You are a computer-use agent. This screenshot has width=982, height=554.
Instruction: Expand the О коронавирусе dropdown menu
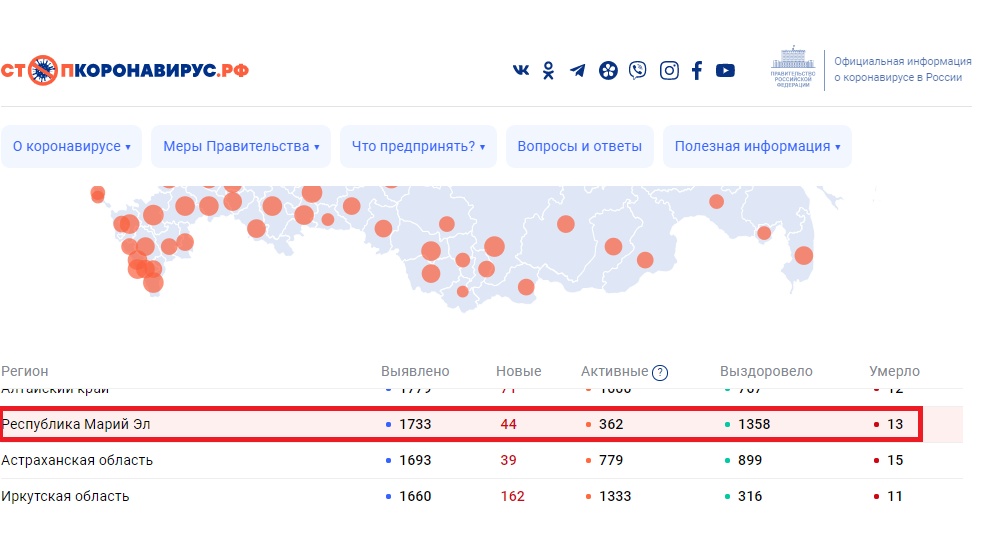(x=72, y=147)
